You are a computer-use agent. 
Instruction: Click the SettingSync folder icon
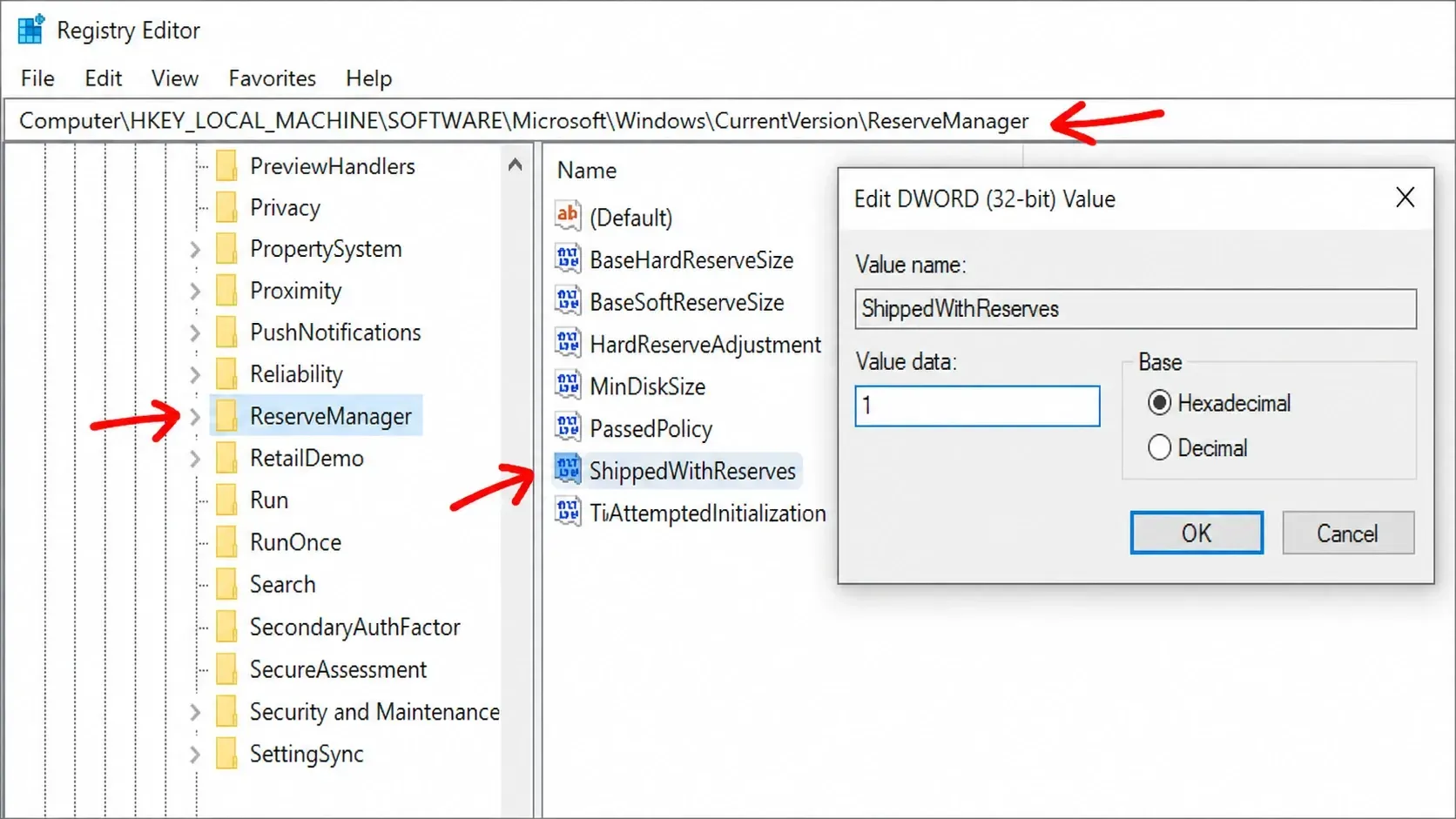pos(226,754)
